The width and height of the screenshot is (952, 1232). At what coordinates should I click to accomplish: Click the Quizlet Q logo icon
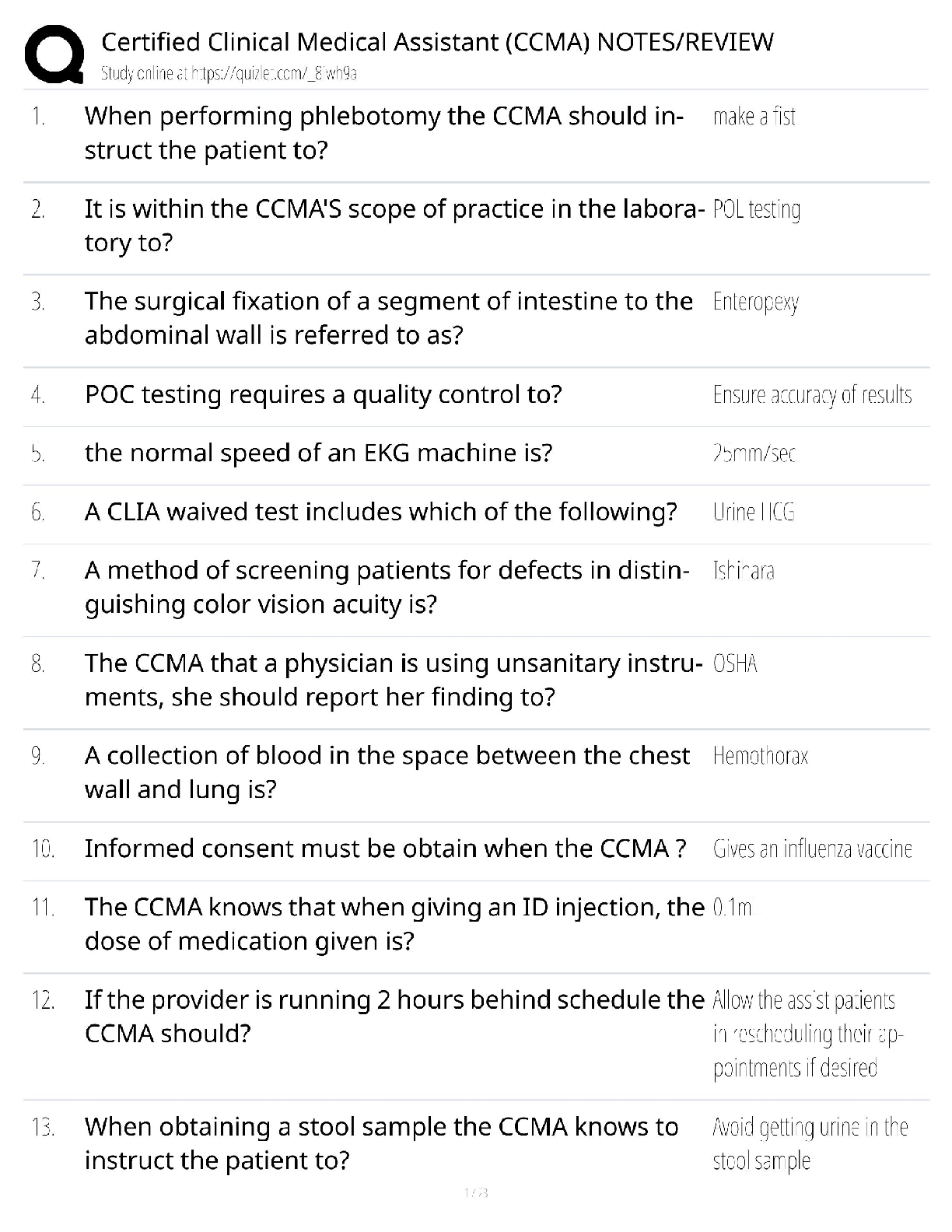coord(54,54)
